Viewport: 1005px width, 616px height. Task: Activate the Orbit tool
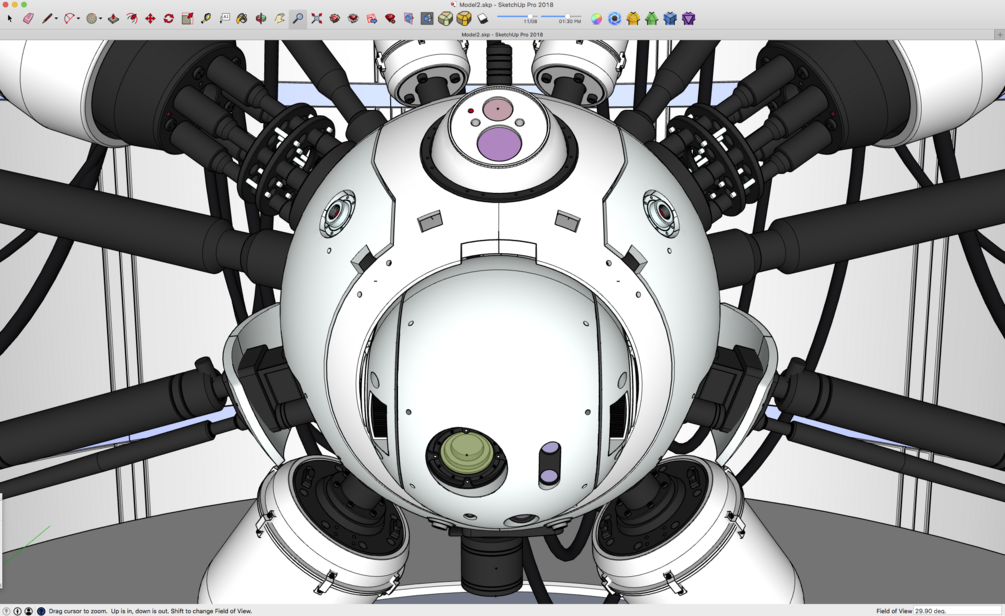pyautogui.click(x=261, y=19)
